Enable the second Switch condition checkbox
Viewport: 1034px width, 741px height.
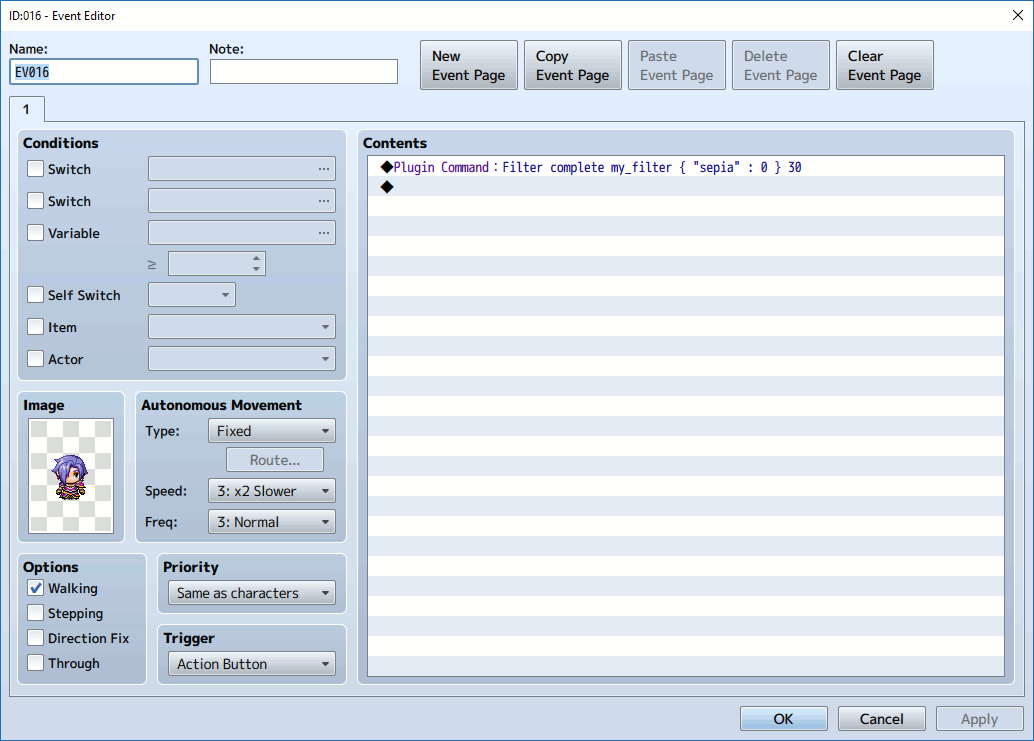36,200
